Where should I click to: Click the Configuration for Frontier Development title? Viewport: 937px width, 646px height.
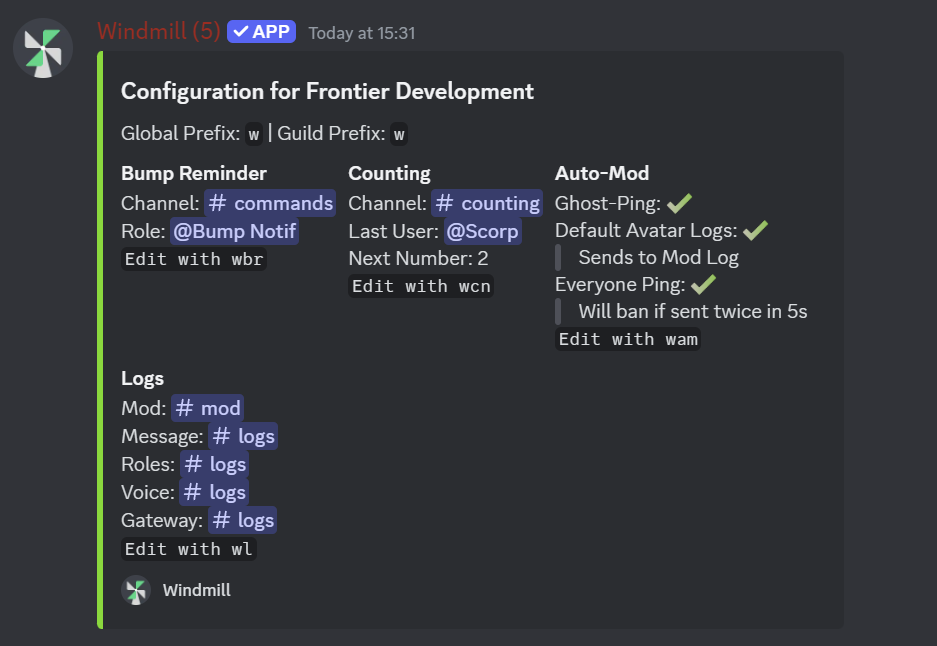tap(327, 92)
